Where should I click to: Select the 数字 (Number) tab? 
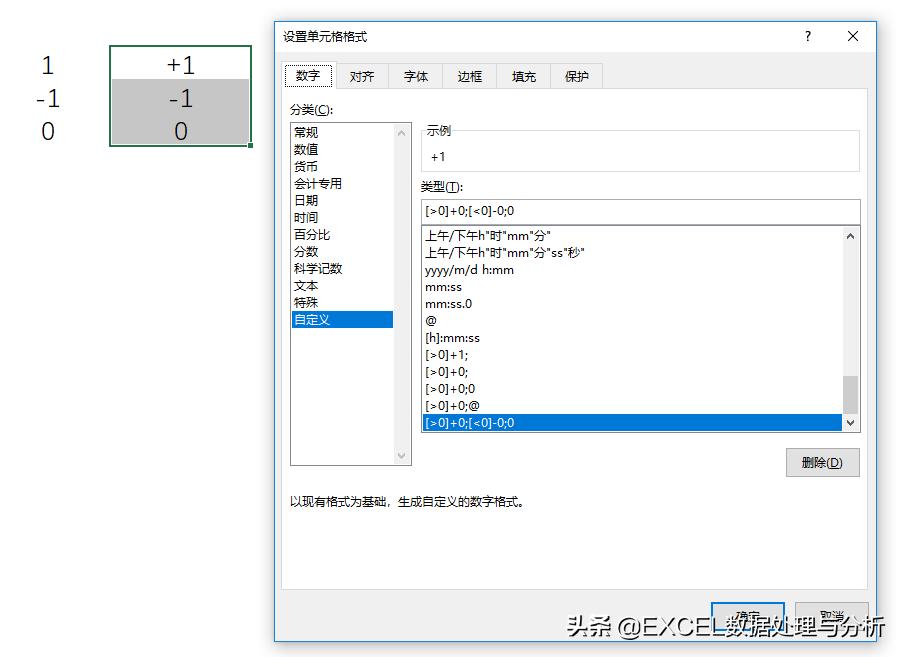pos(308,75)
